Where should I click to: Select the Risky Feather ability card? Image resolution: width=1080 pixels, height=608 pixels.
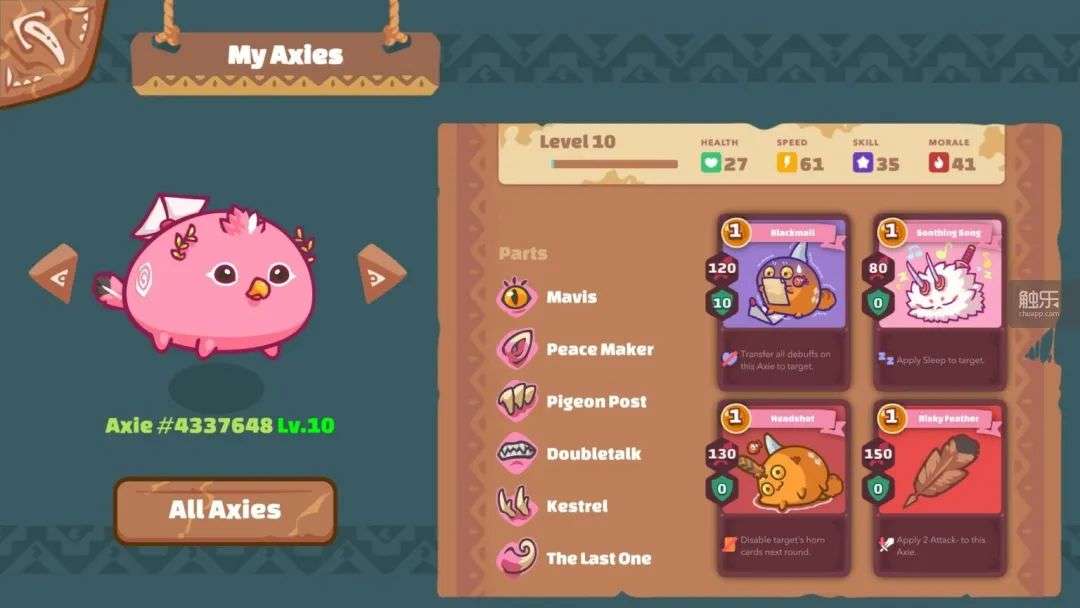[939, 488]
